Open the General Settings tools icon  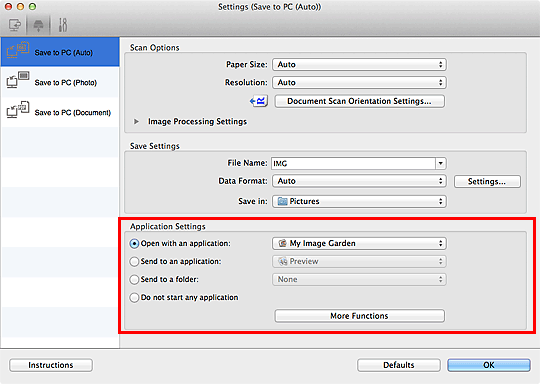[x=63, y=25]
